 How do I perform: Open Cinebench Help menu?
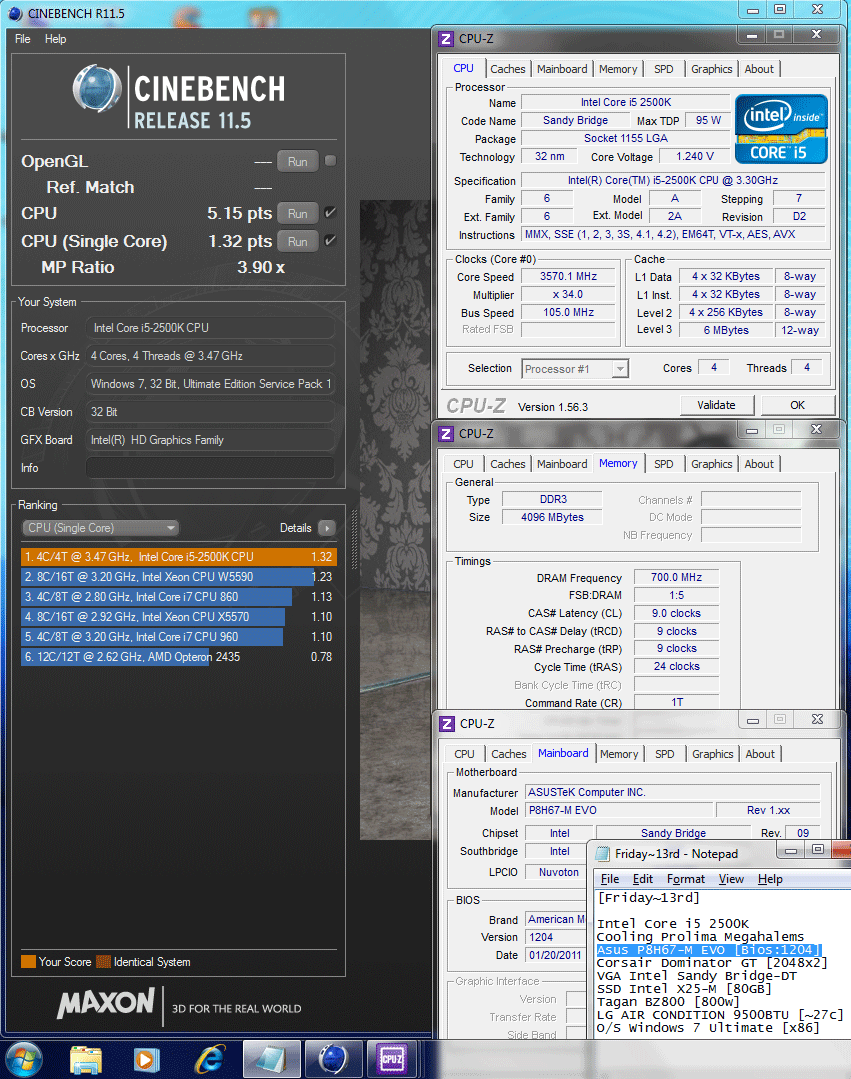[x=56, y=39]
